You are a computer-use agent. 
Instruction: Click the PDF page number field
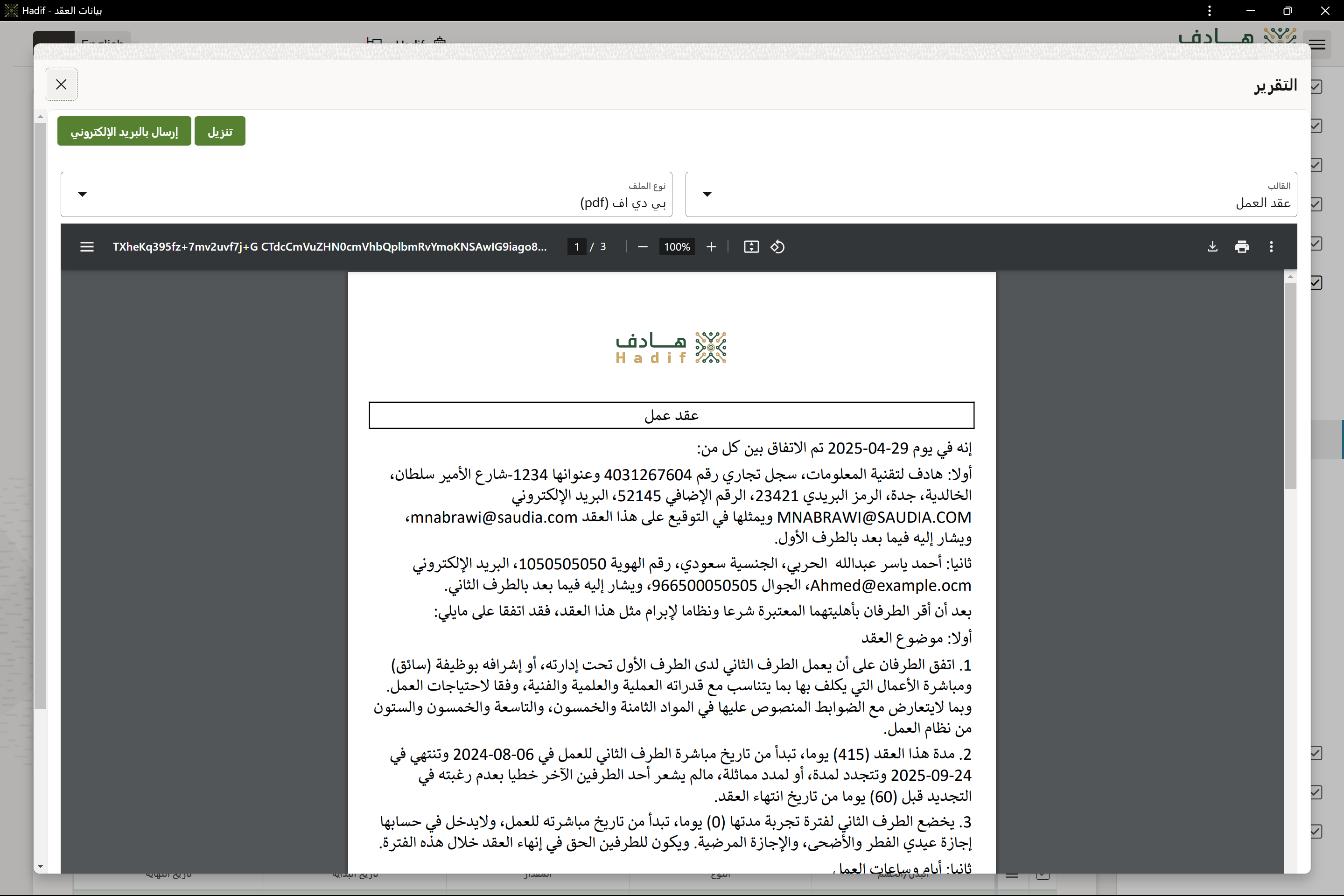[577, 247]
